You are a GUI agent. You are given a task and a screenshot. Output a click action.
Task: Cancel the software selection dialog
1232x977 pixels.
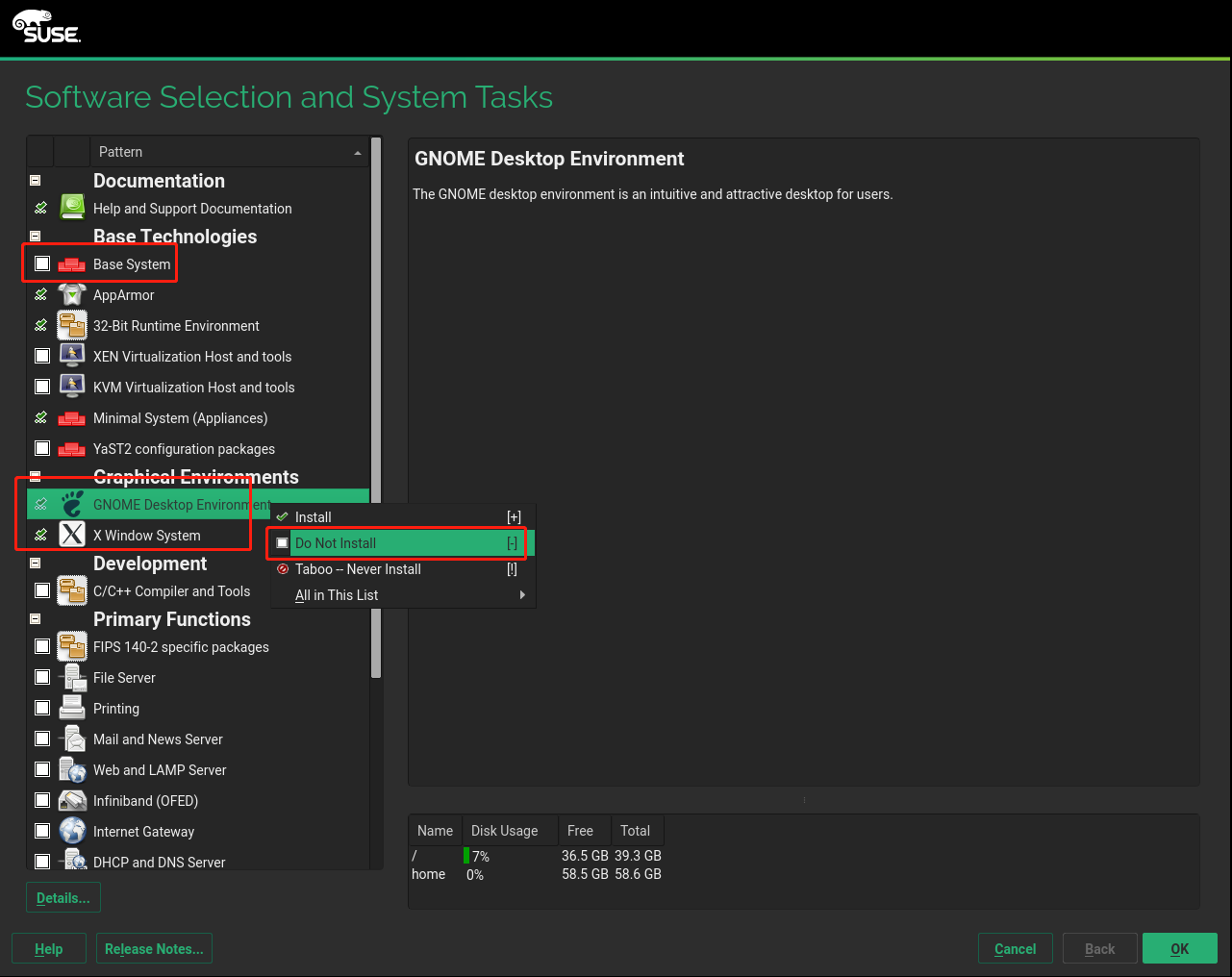pyautogui.click(x=1015, y=948)
